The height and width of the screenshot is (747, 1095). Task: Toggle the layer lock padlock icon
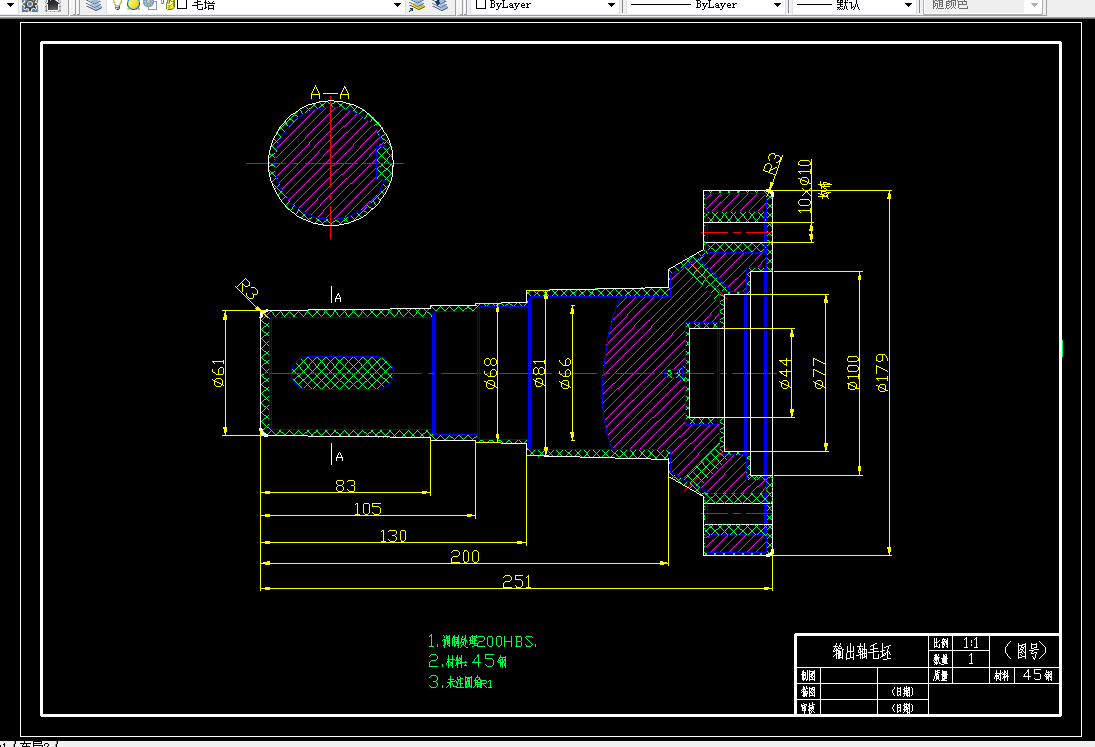click(168, 5)
